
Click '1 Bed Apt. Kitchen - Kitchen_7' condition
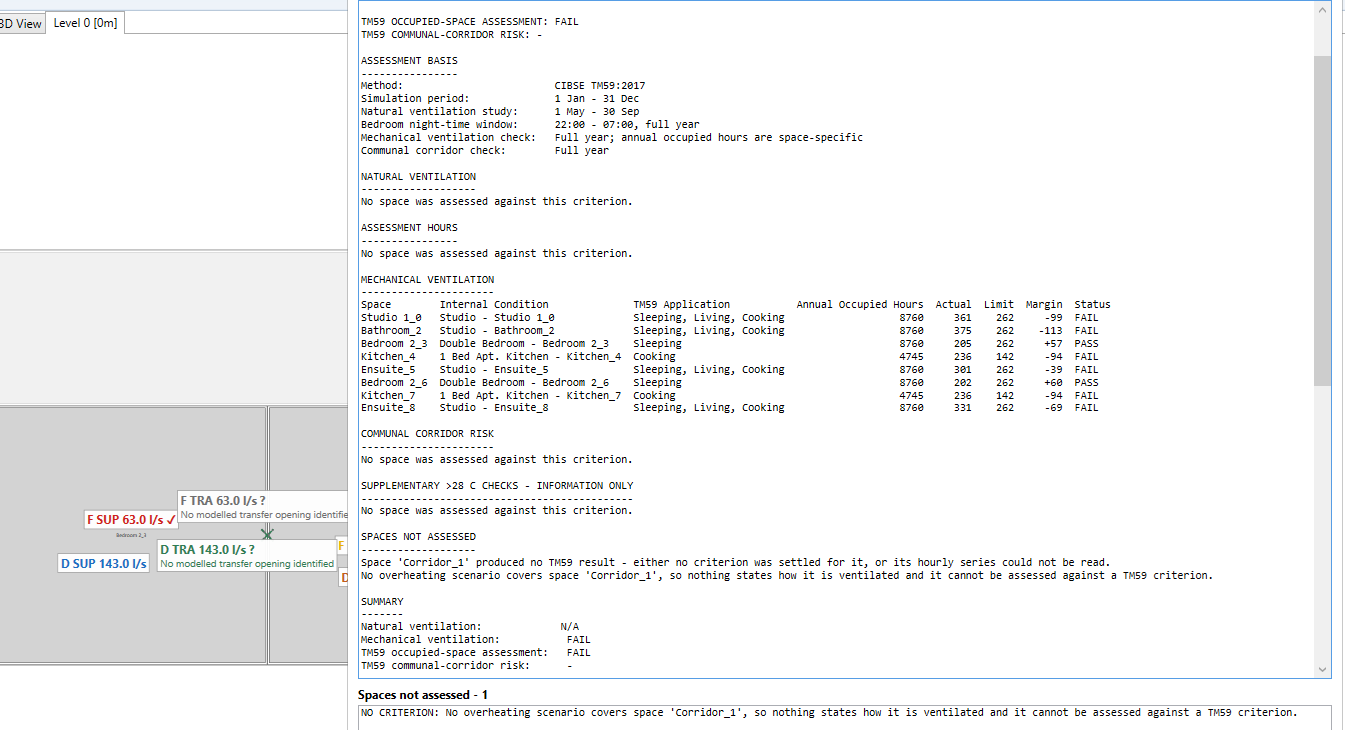point(530,396)
